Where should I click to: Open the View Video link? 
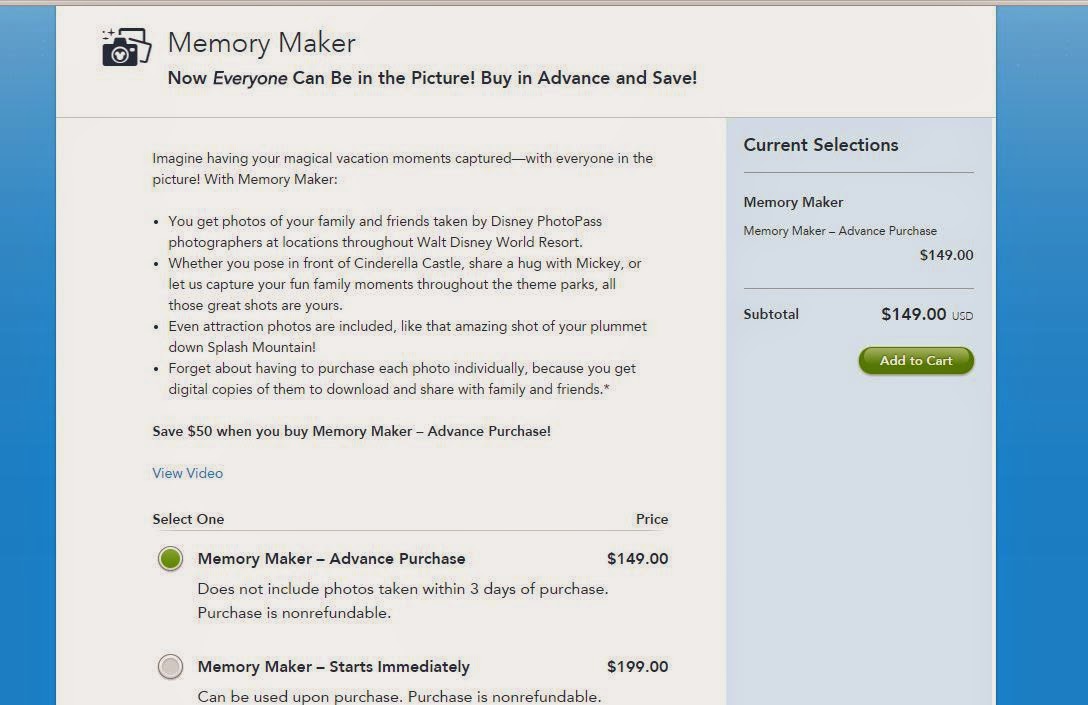(x=187, y=473)
